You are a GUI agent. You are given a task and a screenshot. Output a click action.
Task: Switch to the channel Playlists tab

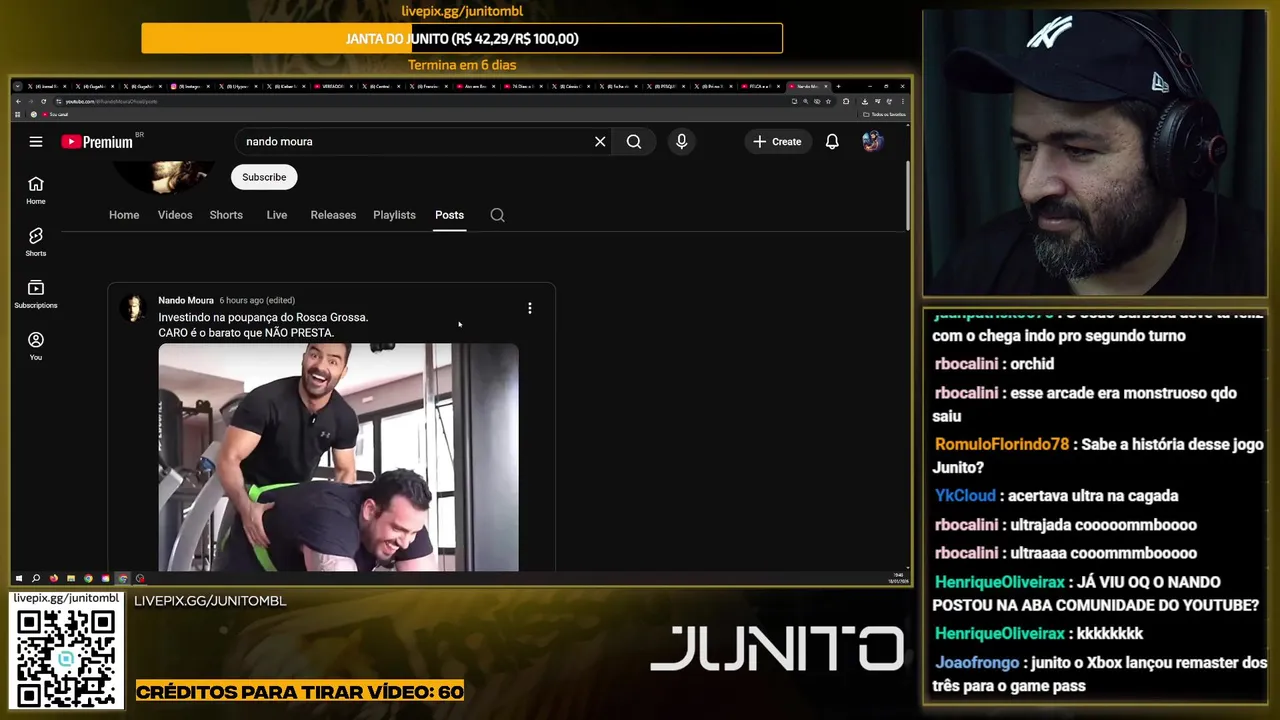394,215
